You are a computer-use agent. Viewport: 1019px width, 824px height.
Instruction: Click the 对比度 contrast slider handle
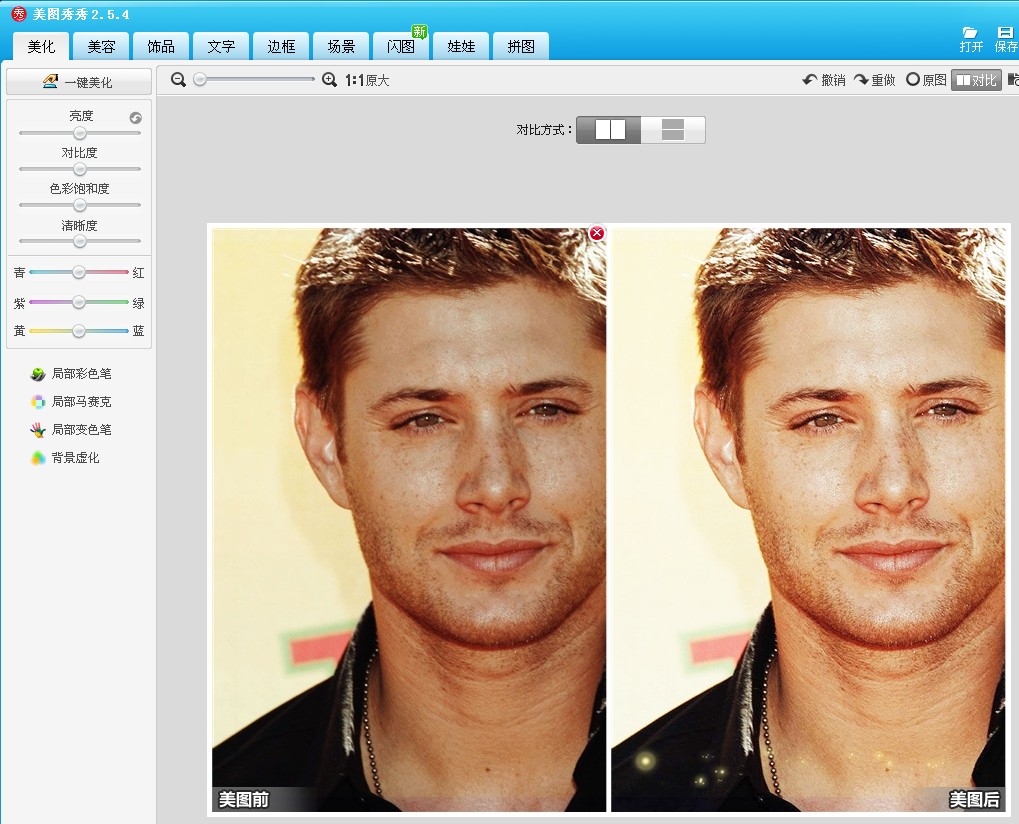point(80,169)
